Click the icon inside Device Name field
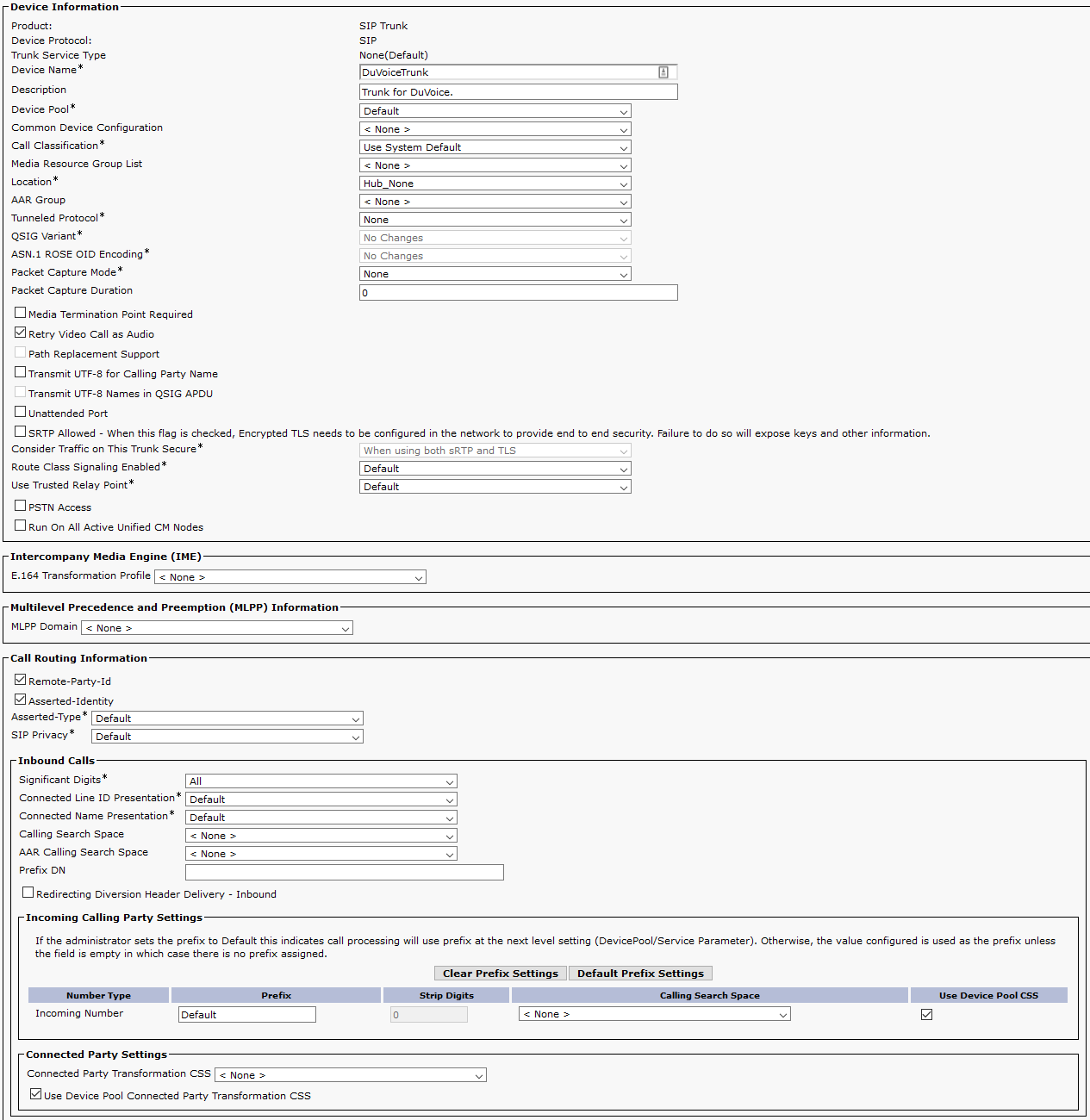 pyautogui.click(x=663, y=72)
